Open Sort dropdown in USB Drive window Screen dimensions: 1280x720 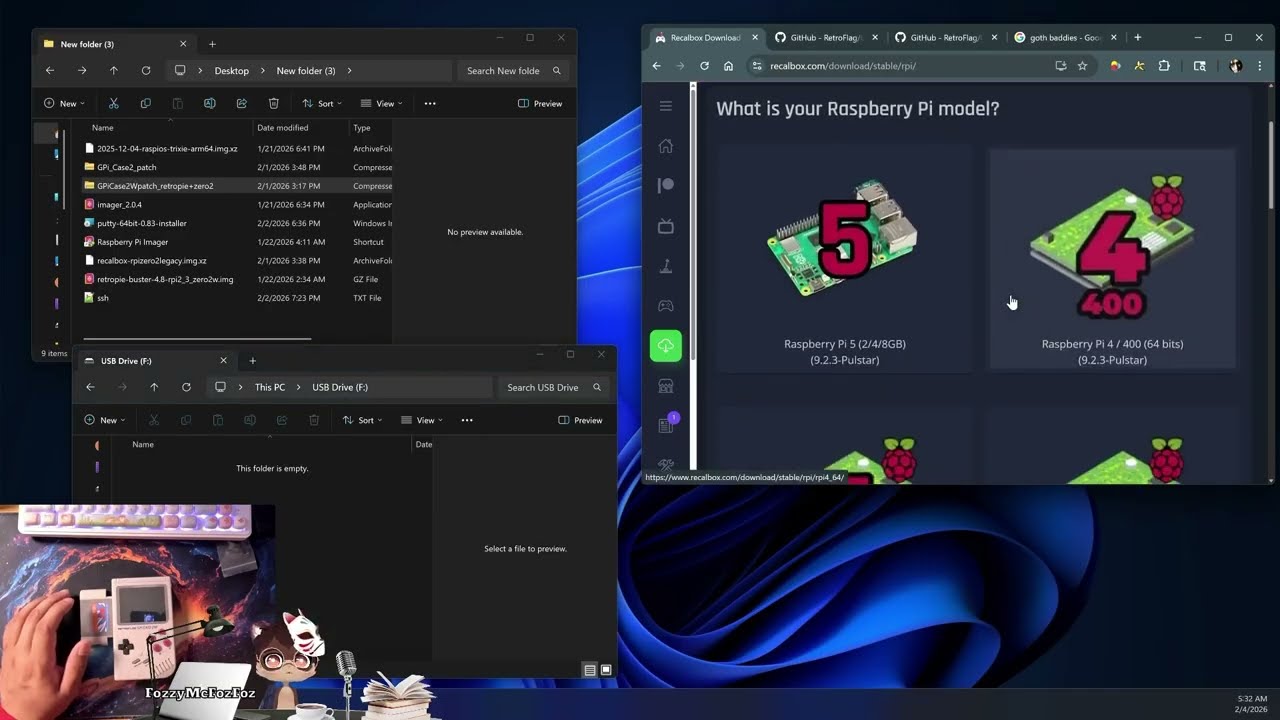click(362, 420)
